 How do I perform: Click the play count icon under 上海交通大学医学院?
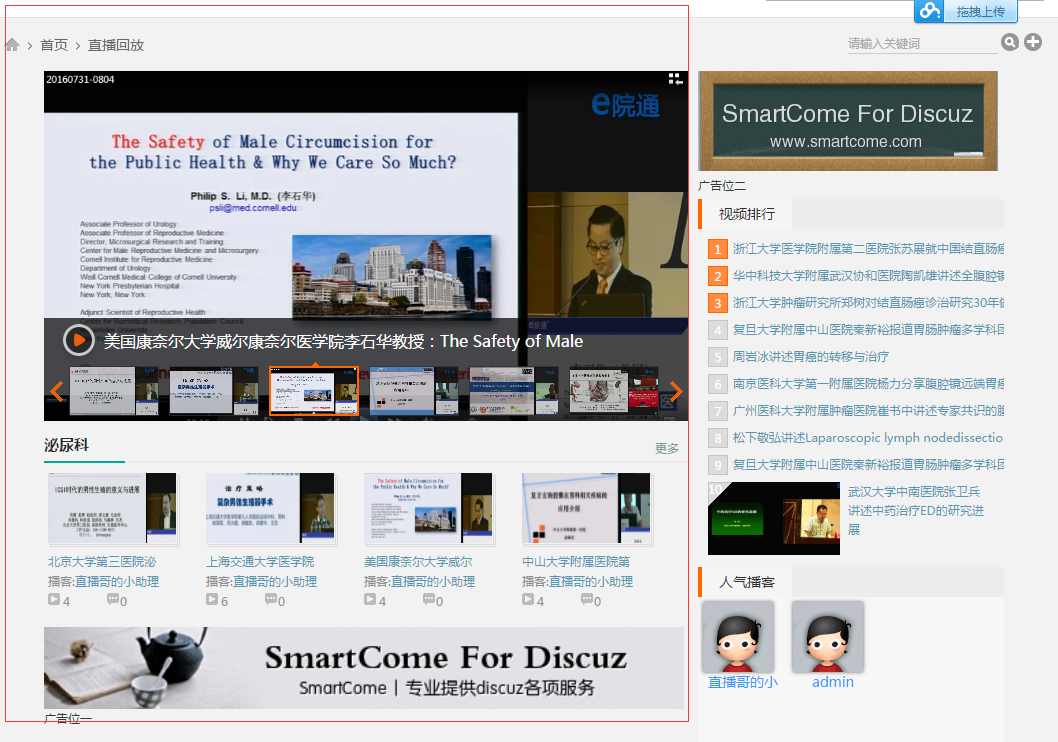click(x=212, y=599)
